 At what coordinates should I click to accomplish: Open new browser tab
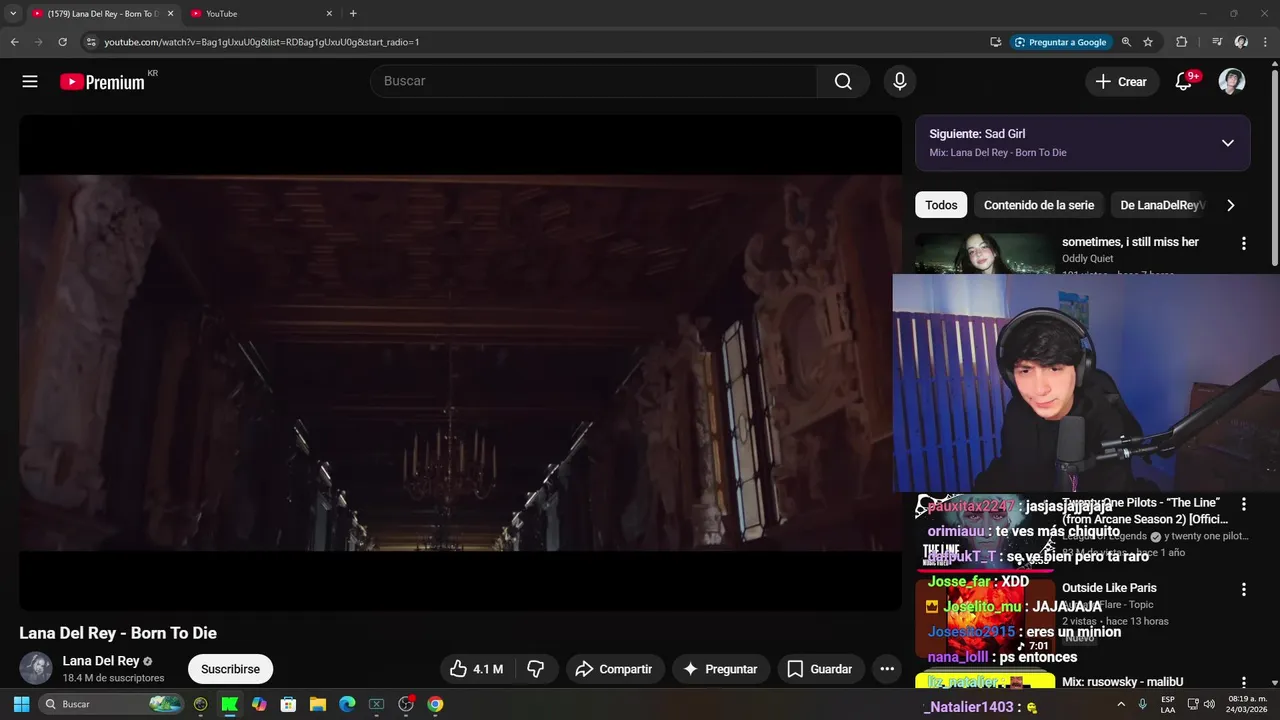tap(353, 14)
